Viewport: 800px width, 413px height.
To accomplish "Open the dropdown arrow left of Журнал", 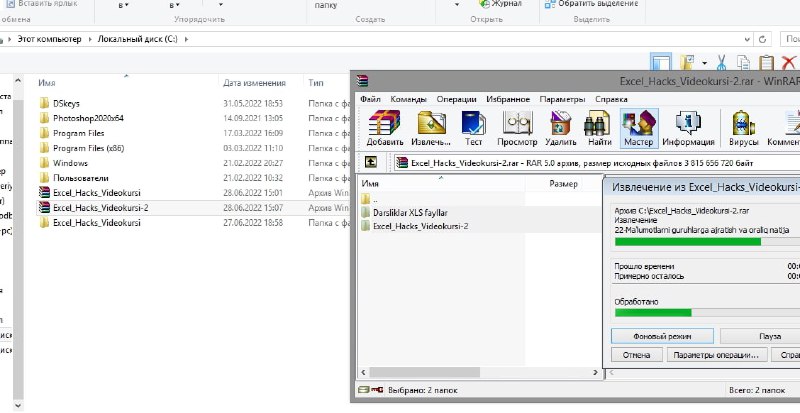I will 457,5.
